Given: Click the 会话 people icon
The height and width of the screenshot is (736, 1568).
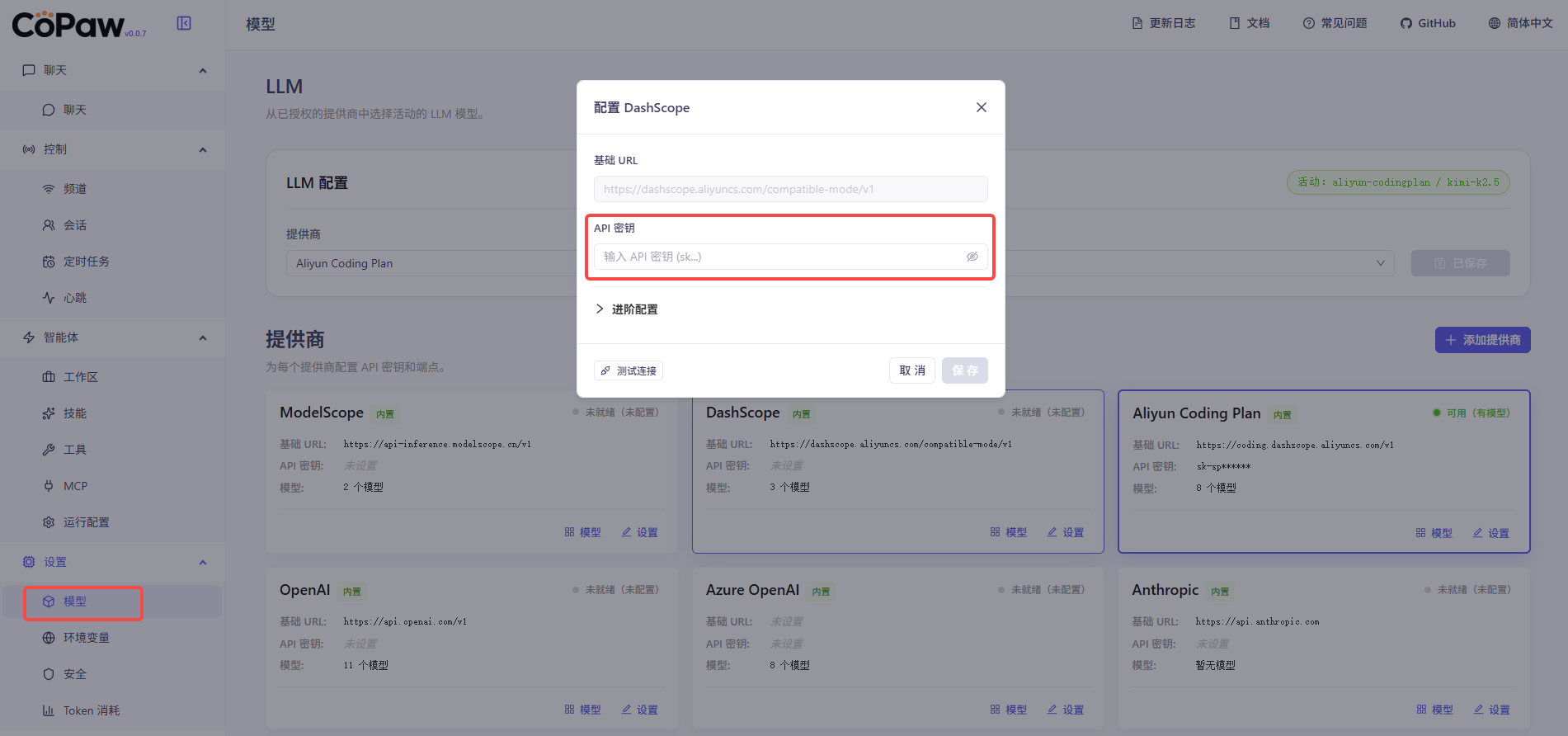Looking at the screenshot, I should pos(49,225).
